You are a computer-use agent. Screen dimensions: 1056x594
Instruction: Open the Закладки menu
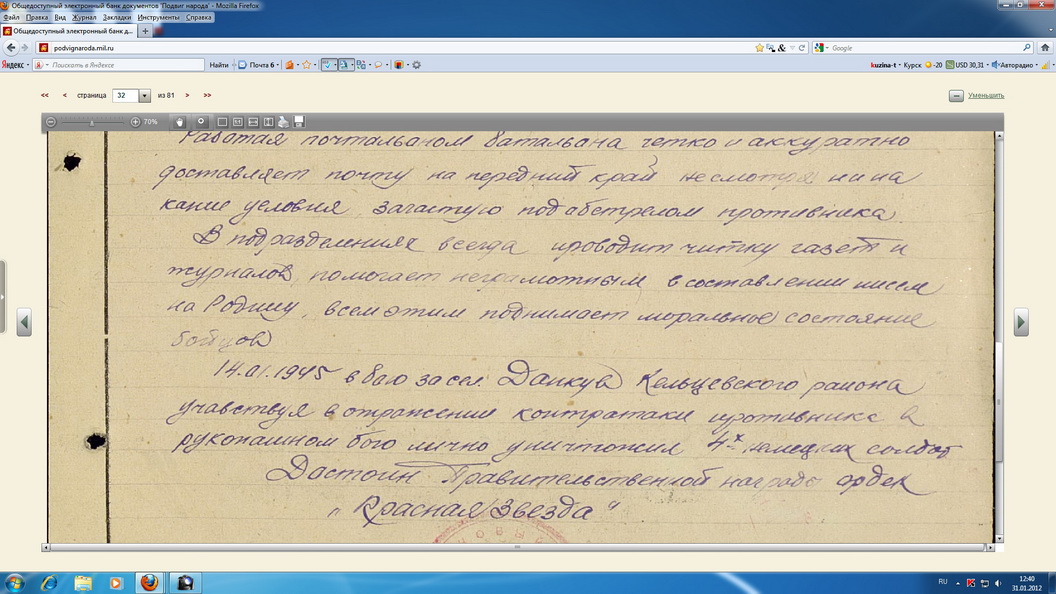tap(117, 17)
